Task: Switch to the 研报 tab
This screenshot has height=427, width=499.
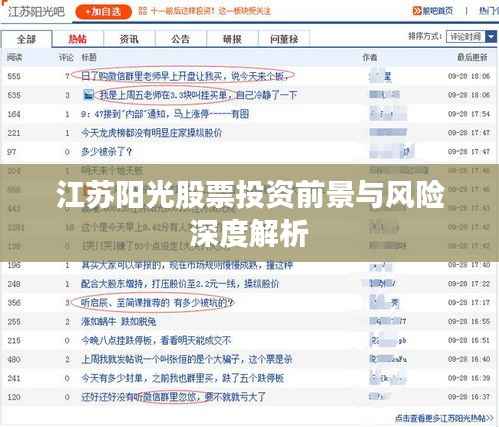Action: click(x=232, y=39)
